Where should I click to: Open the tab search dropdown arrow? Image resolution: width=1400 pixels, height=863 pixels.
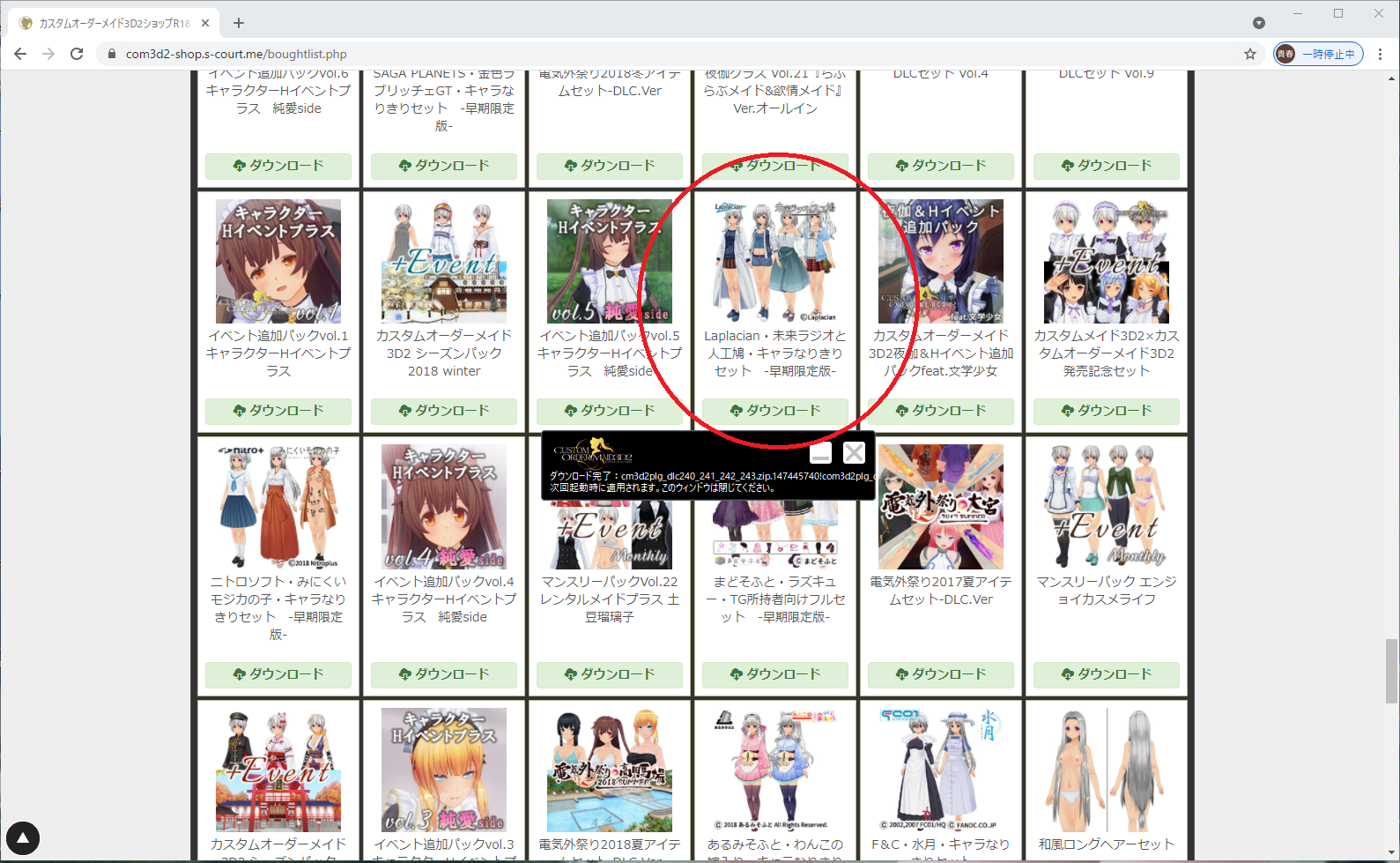coord(1259,23)
